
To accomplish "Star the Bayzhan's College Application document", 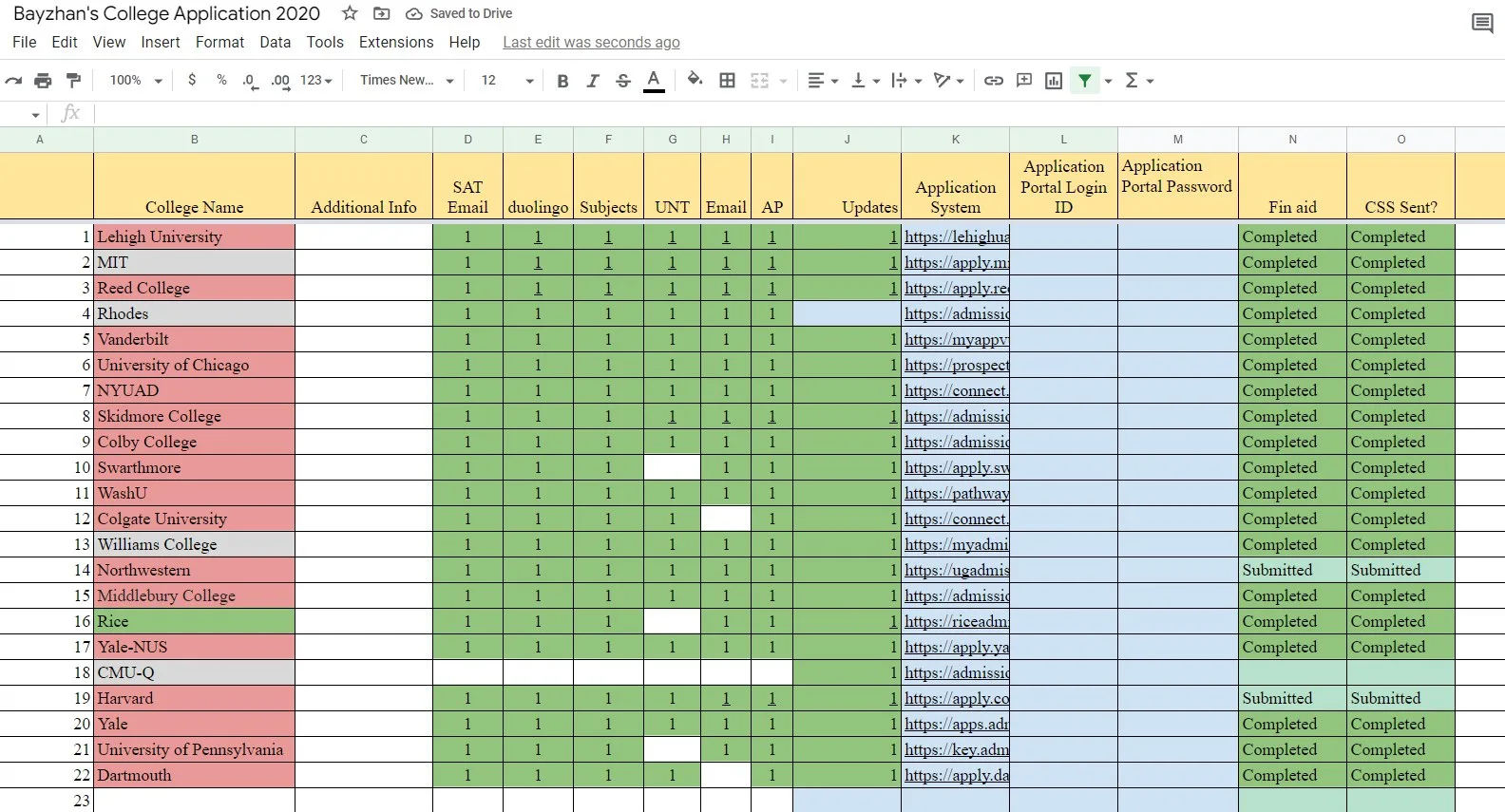I will (350, 13).
